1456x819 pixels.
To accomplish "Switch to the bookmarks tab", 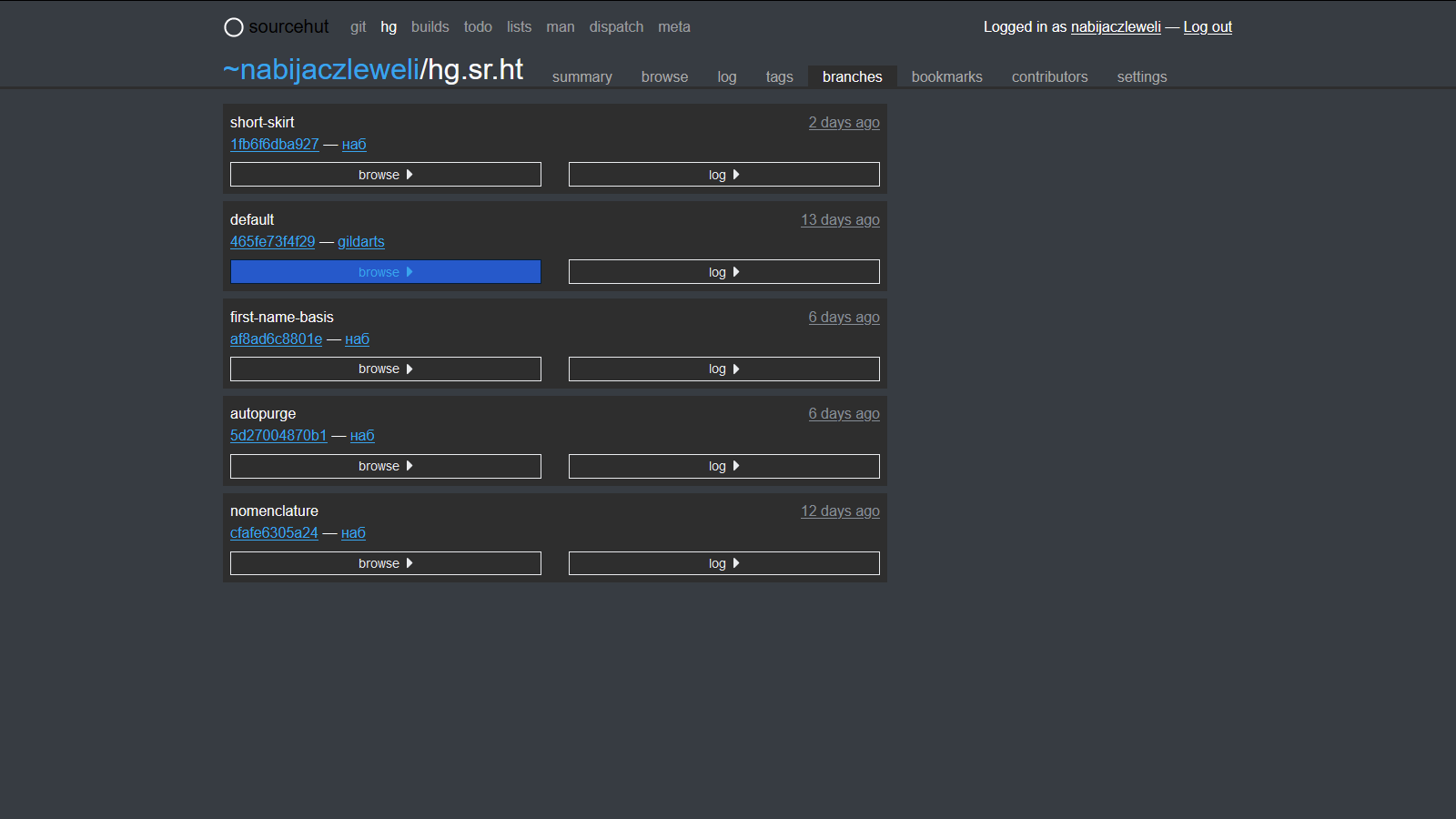I will point(946,77).
